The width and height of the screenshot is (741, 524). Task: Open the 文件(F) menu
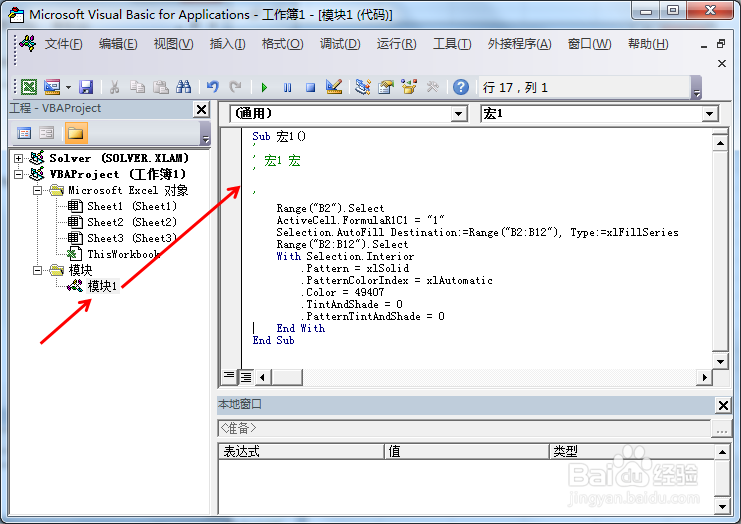(x=63, y=44)
